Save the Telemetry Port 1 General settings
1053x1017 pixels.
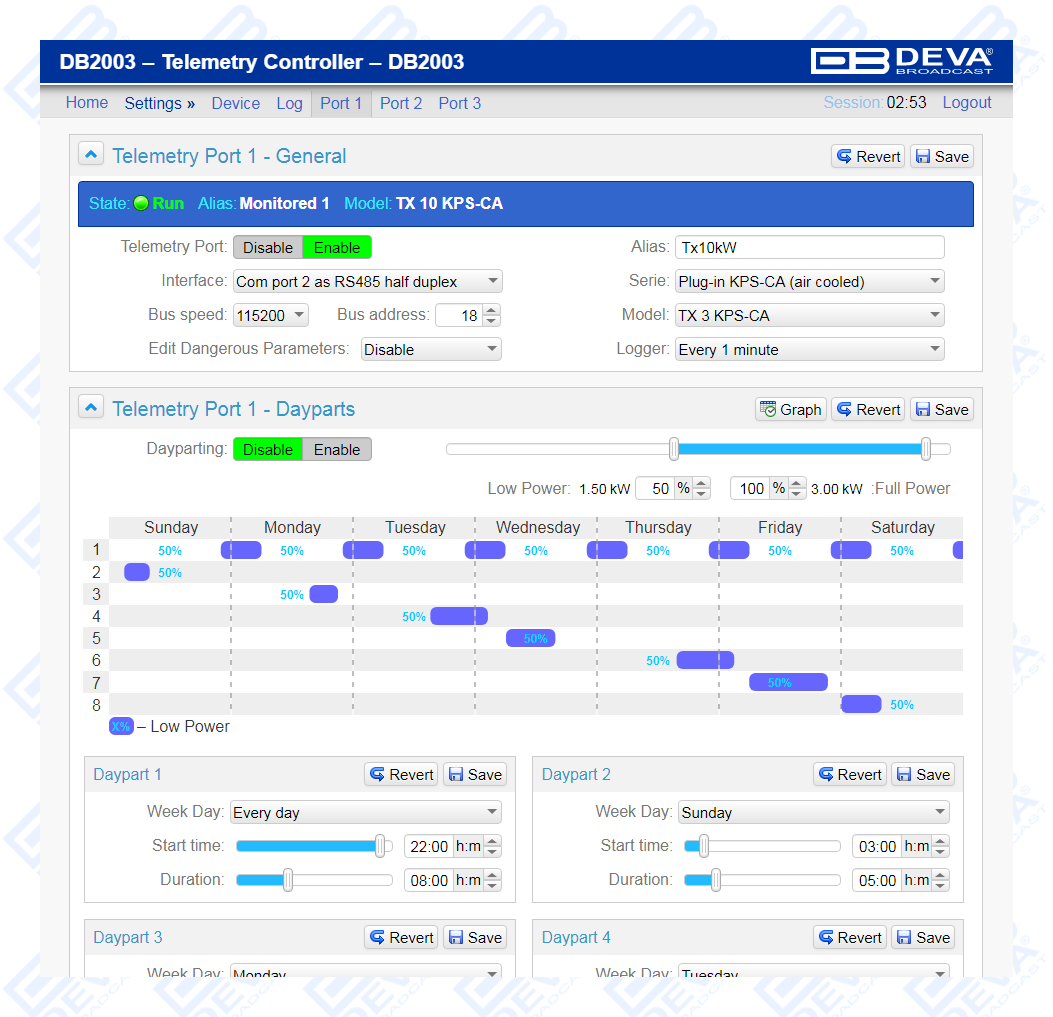pos(941,156)
